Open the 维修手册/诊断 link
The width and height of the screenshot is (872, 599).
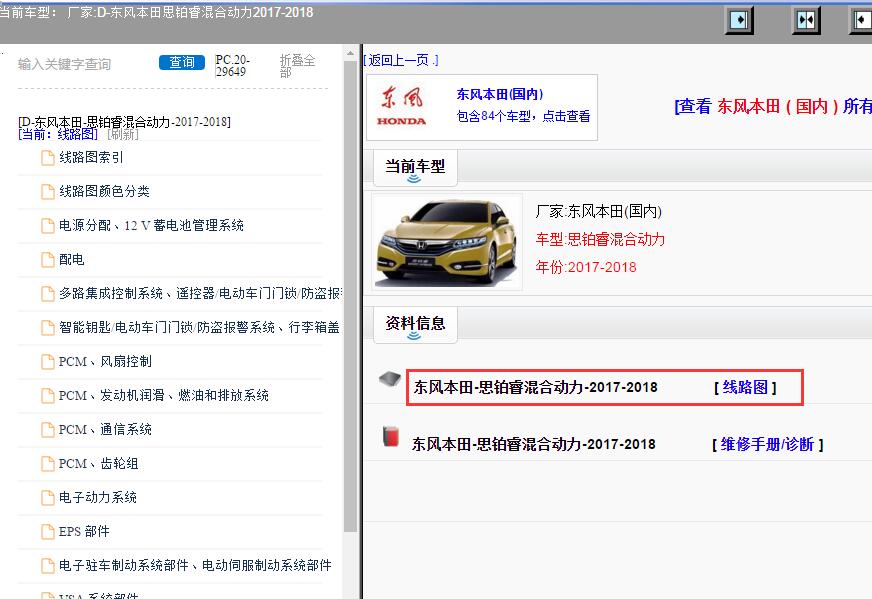(767, 444)
